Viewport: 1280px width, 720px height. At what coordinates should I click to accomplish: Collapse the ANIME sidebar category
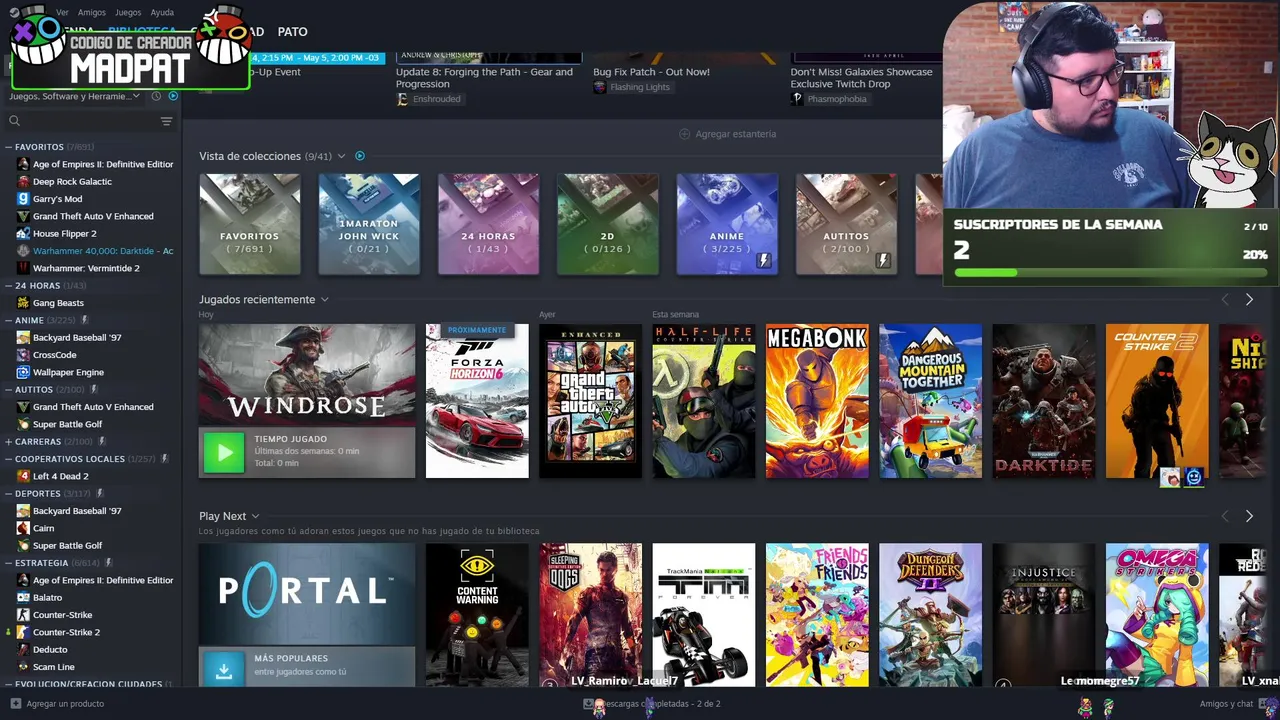click(x=9, y=320)
